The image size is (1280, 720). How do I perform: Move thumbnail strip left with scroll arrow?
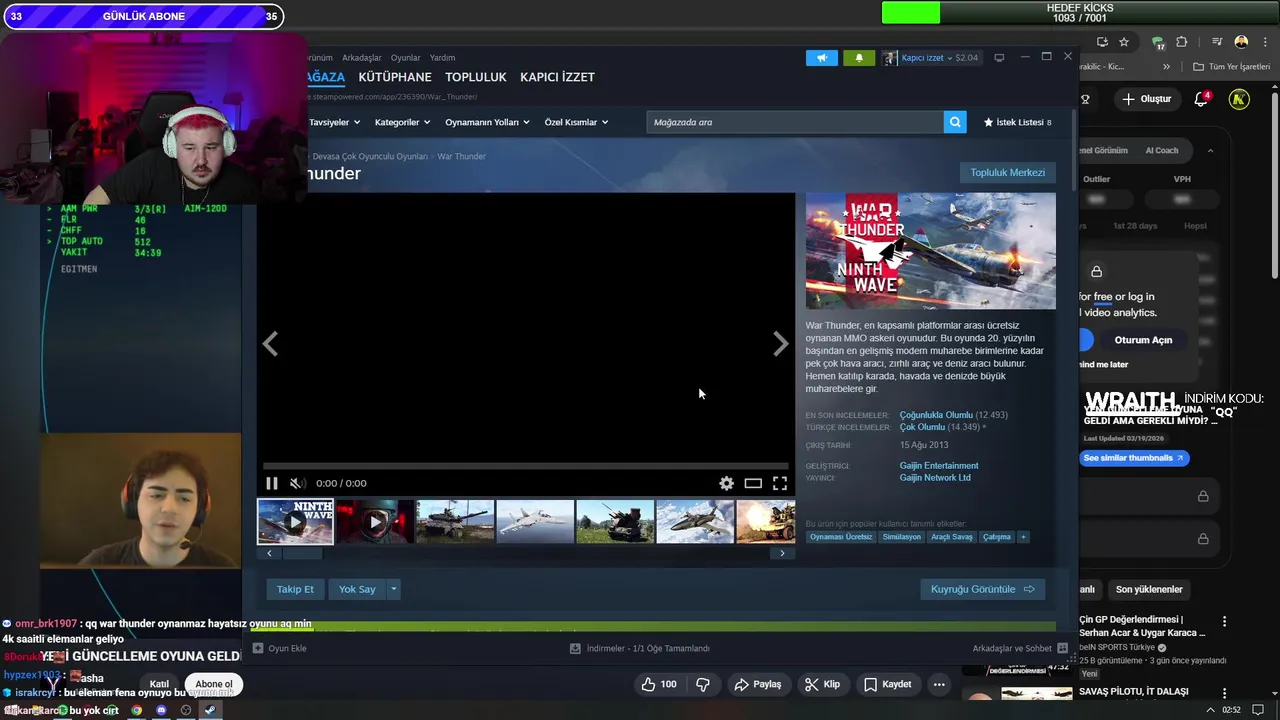[x=269, y=553]
